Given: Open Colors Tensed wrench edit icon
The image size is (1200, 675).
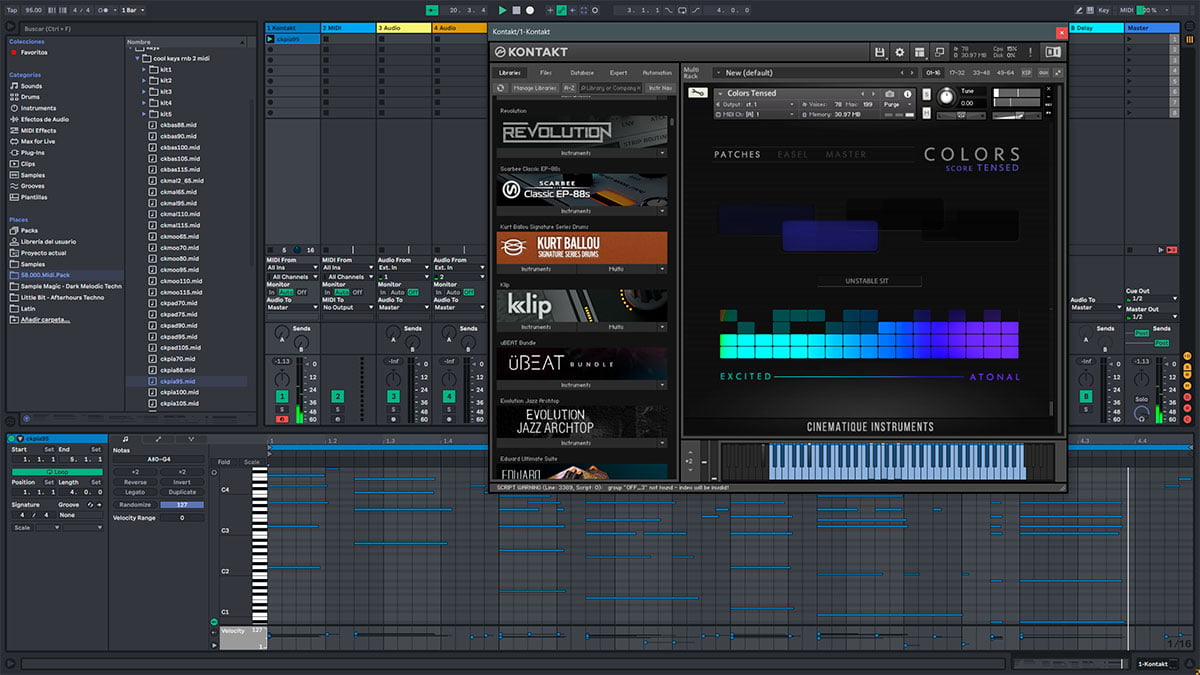Looking at the screenshot, I should point(696,93).
